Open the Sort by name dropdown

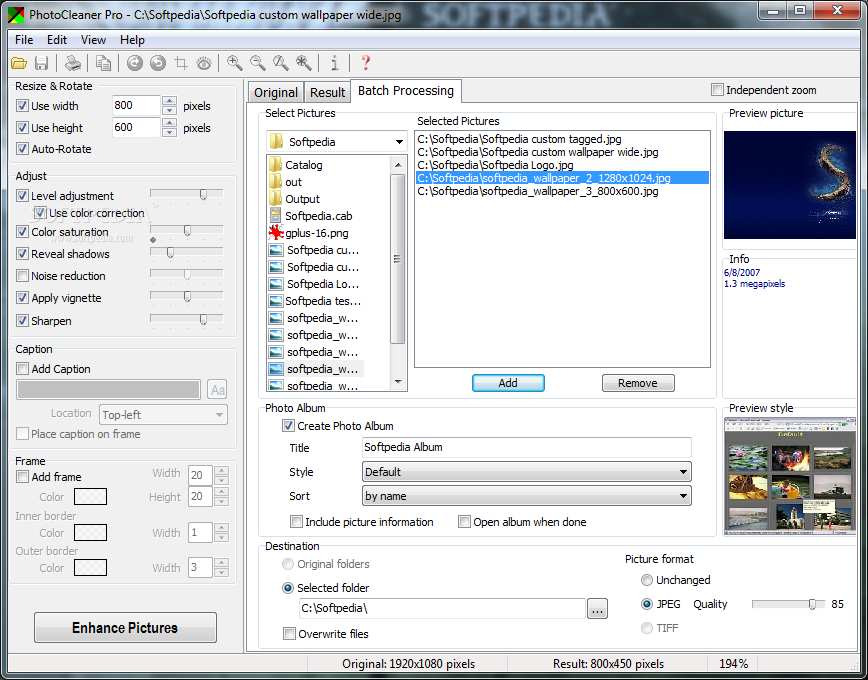click(x=526, y=496)
